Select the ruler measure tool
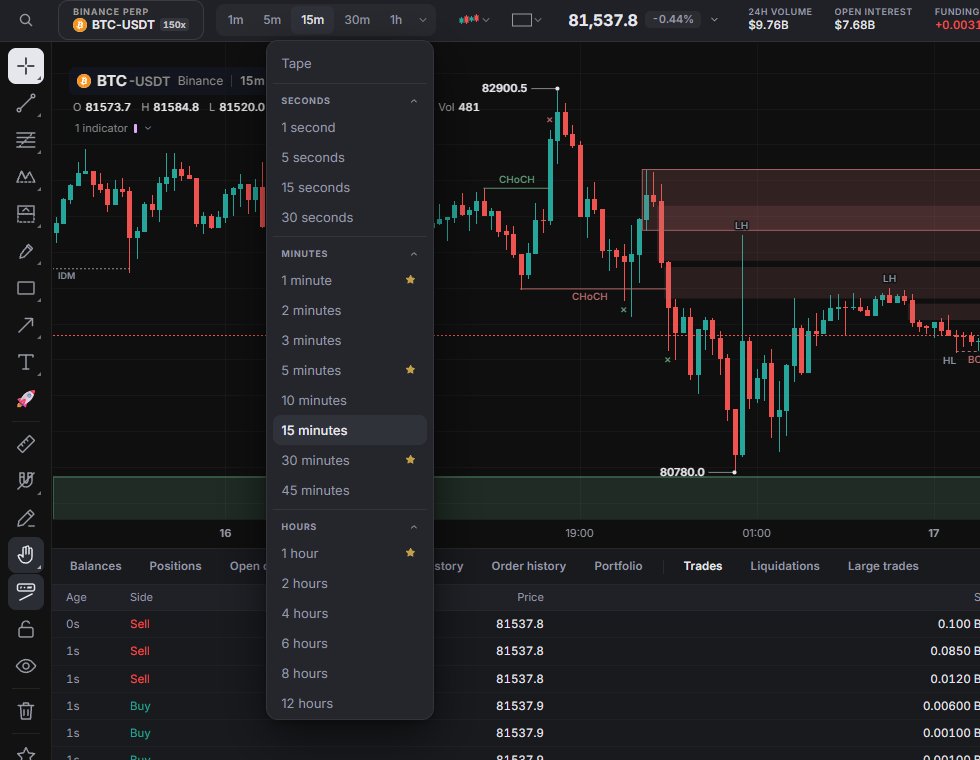 [x=26, y=444]
